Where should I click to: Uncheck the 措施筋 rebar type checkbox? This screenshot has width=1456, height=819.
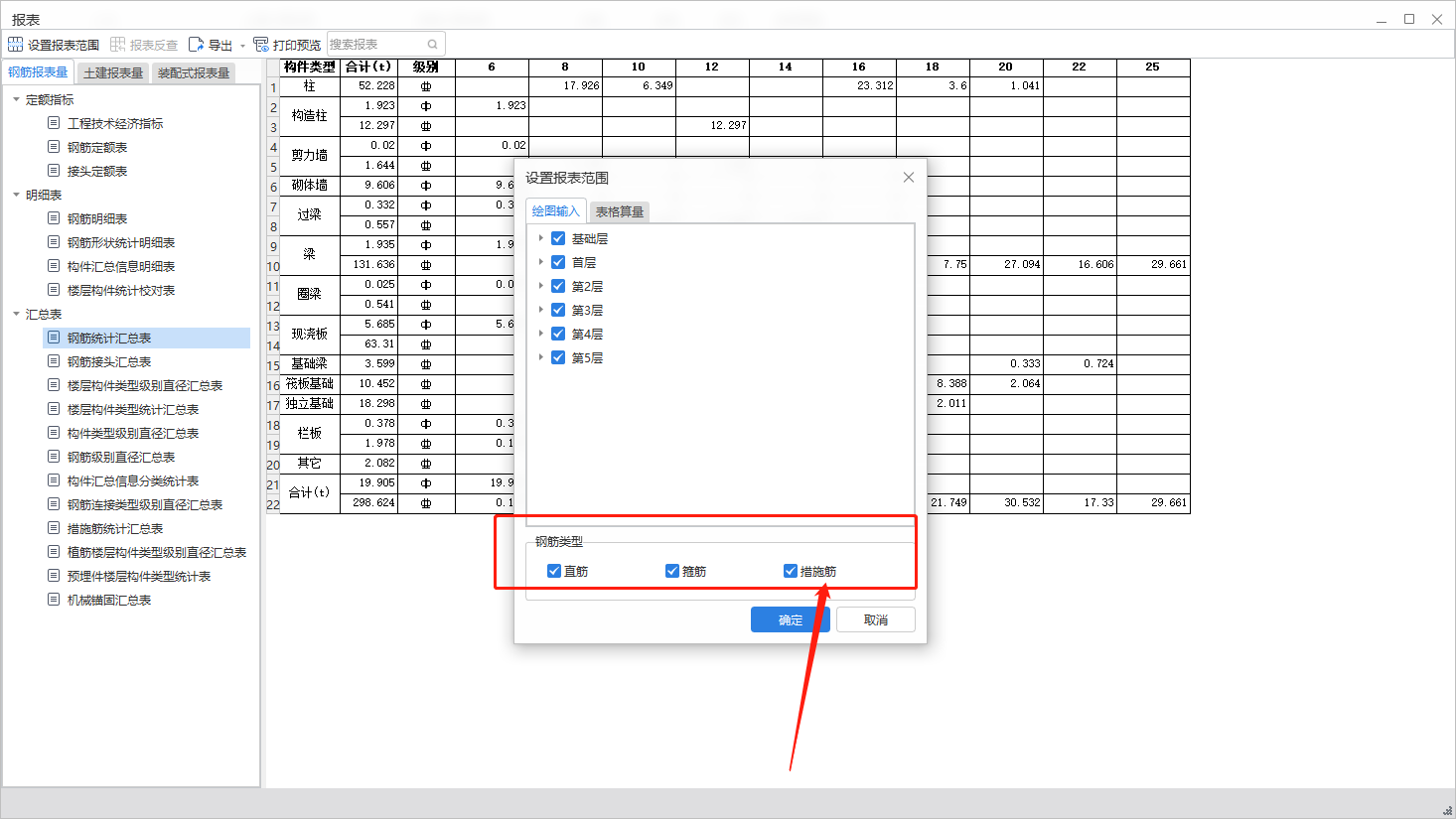[x=791, y=571]
